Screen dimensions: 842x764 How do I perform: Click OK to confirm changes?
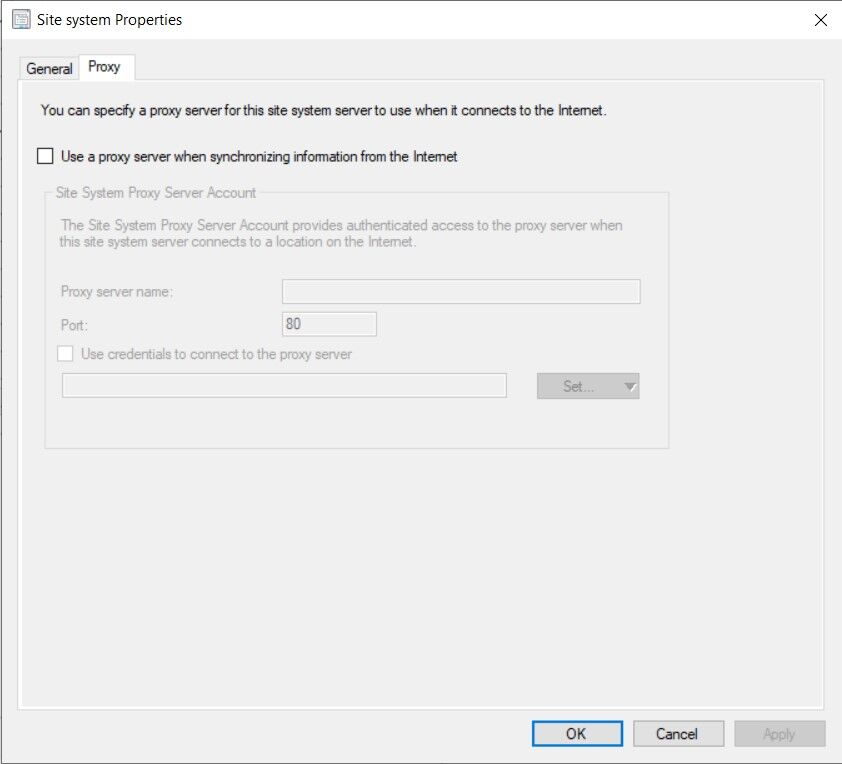click(x=577, y=733)
